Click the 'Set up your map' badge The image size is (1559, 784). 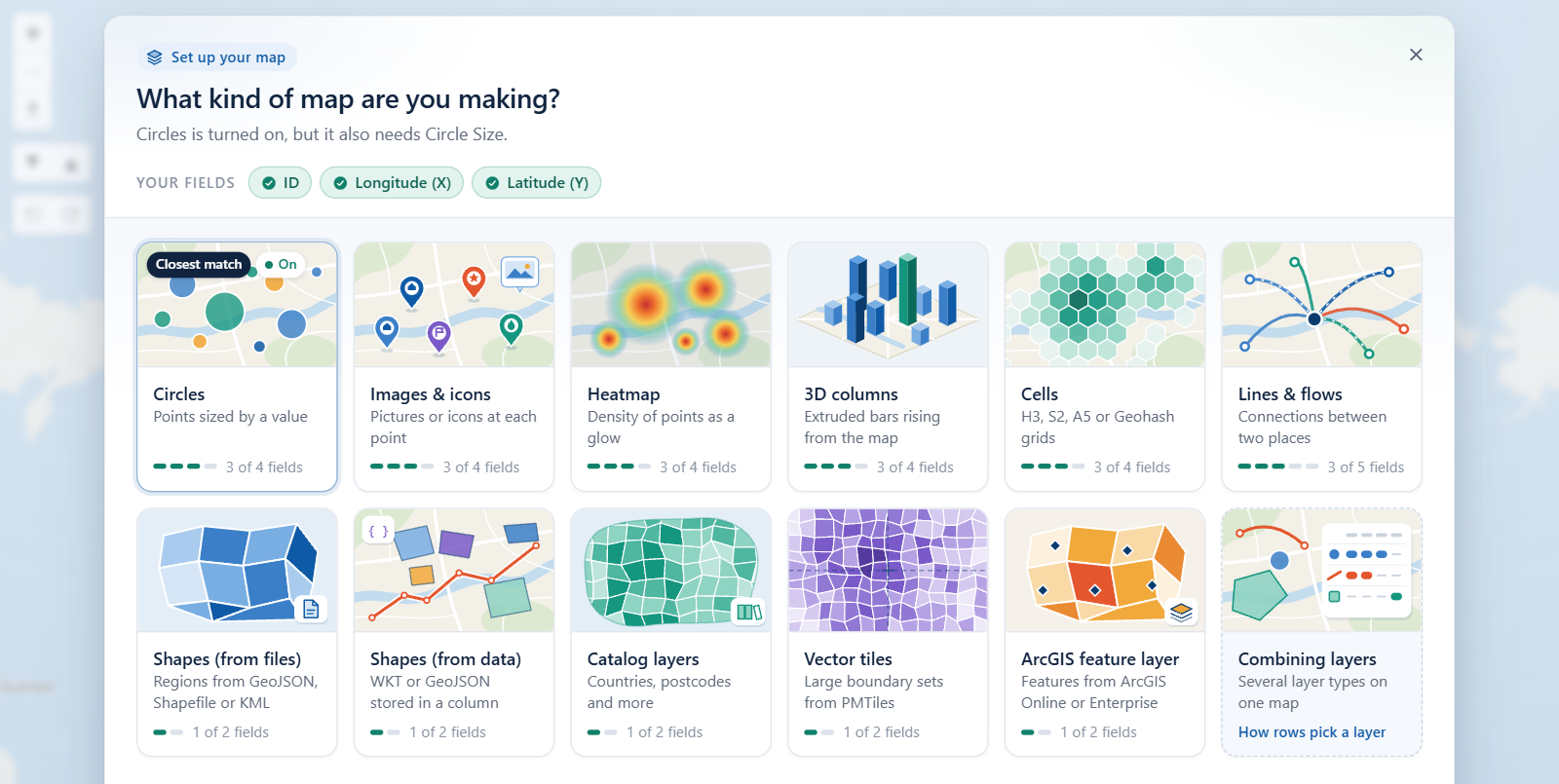coord(216,57)
